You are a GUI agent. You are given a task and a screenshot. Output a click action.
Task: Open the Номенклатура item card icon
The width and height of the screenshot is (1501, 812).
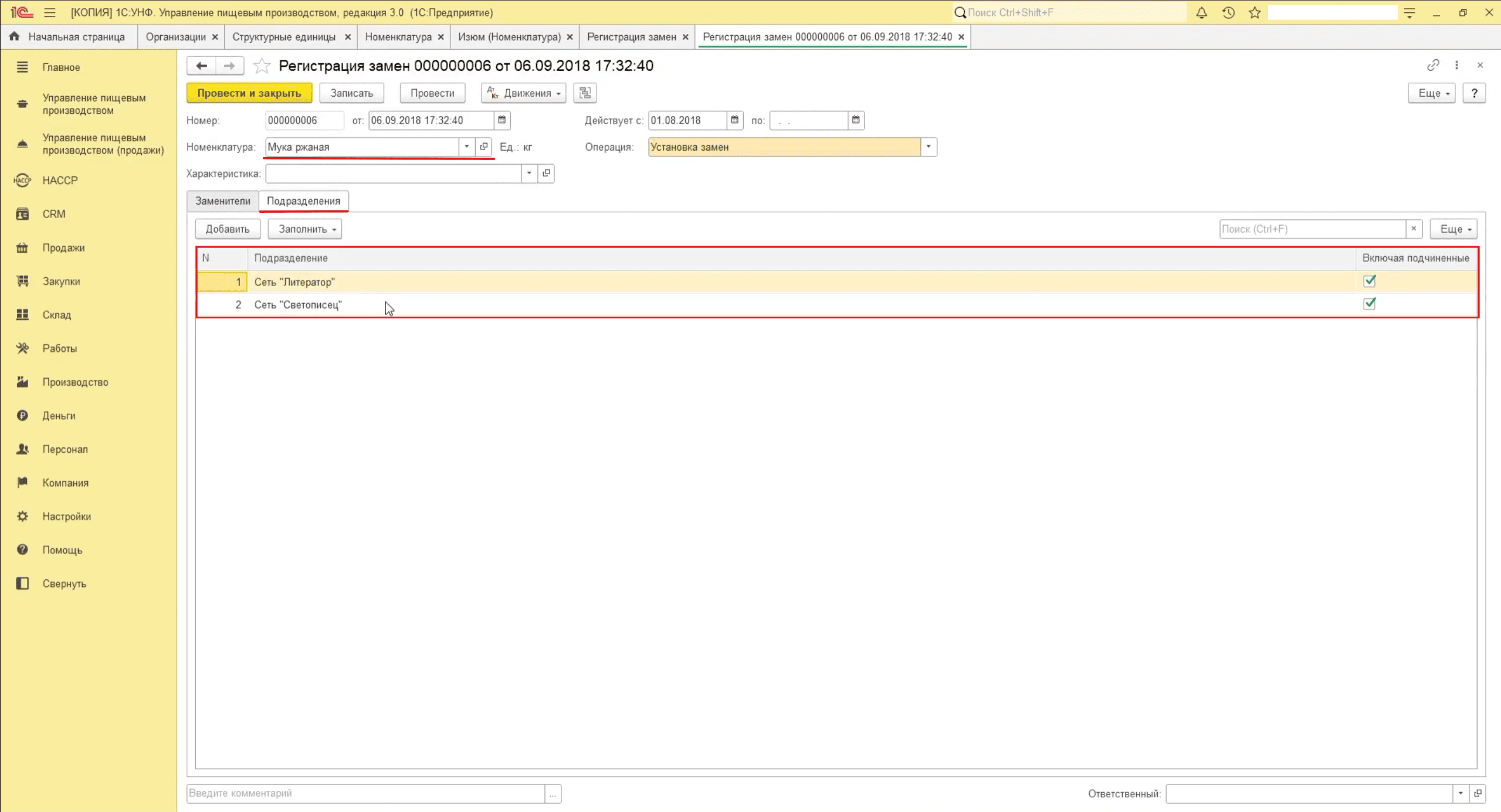coord(484,147)
